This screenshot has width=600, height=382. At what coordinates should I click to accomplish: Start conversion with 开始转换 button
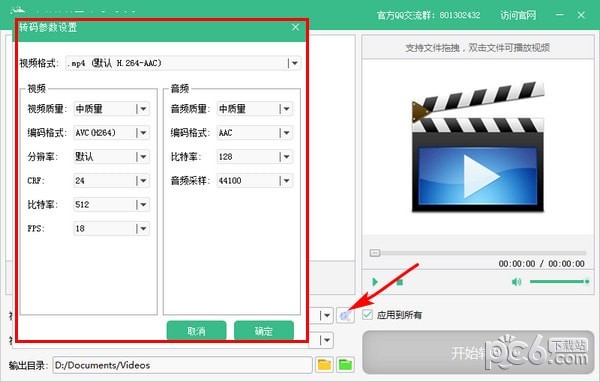tap(478, 353)
